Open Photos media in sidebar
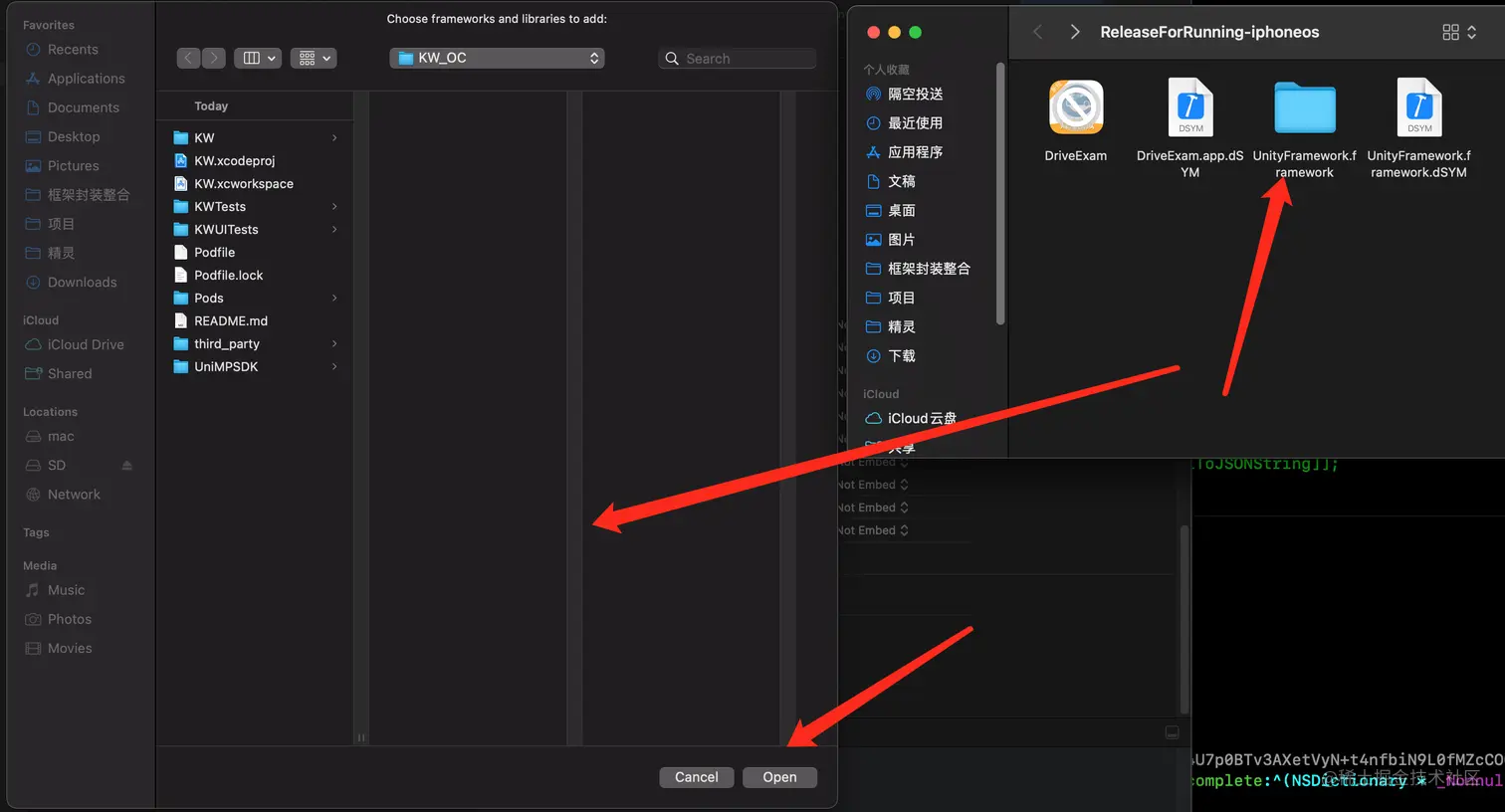Viewport: 1505px width, 812px height. coord(58,619)
